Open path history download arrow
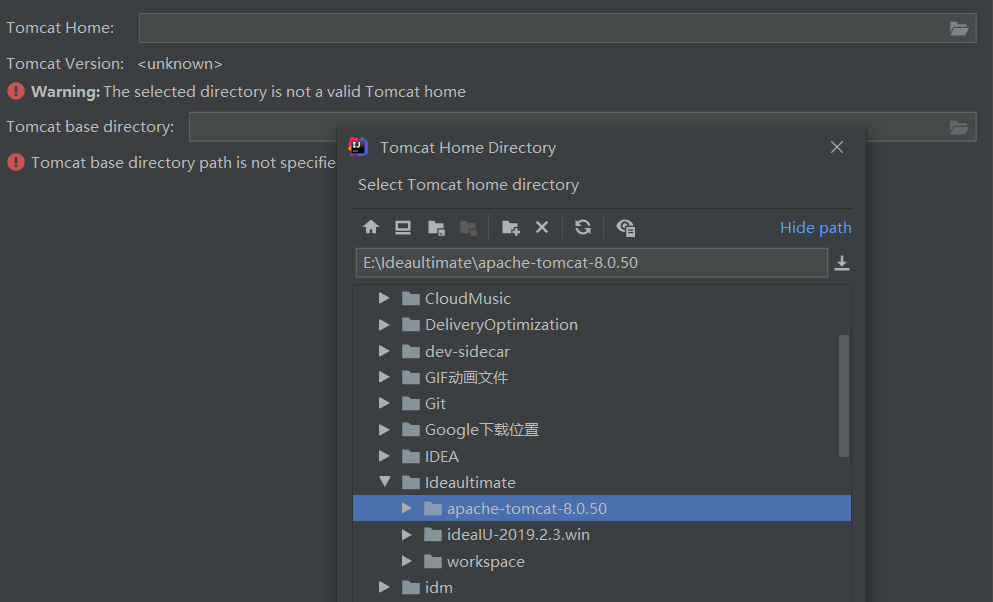Screen dimensions: 993x602 [x=842, y=263]
